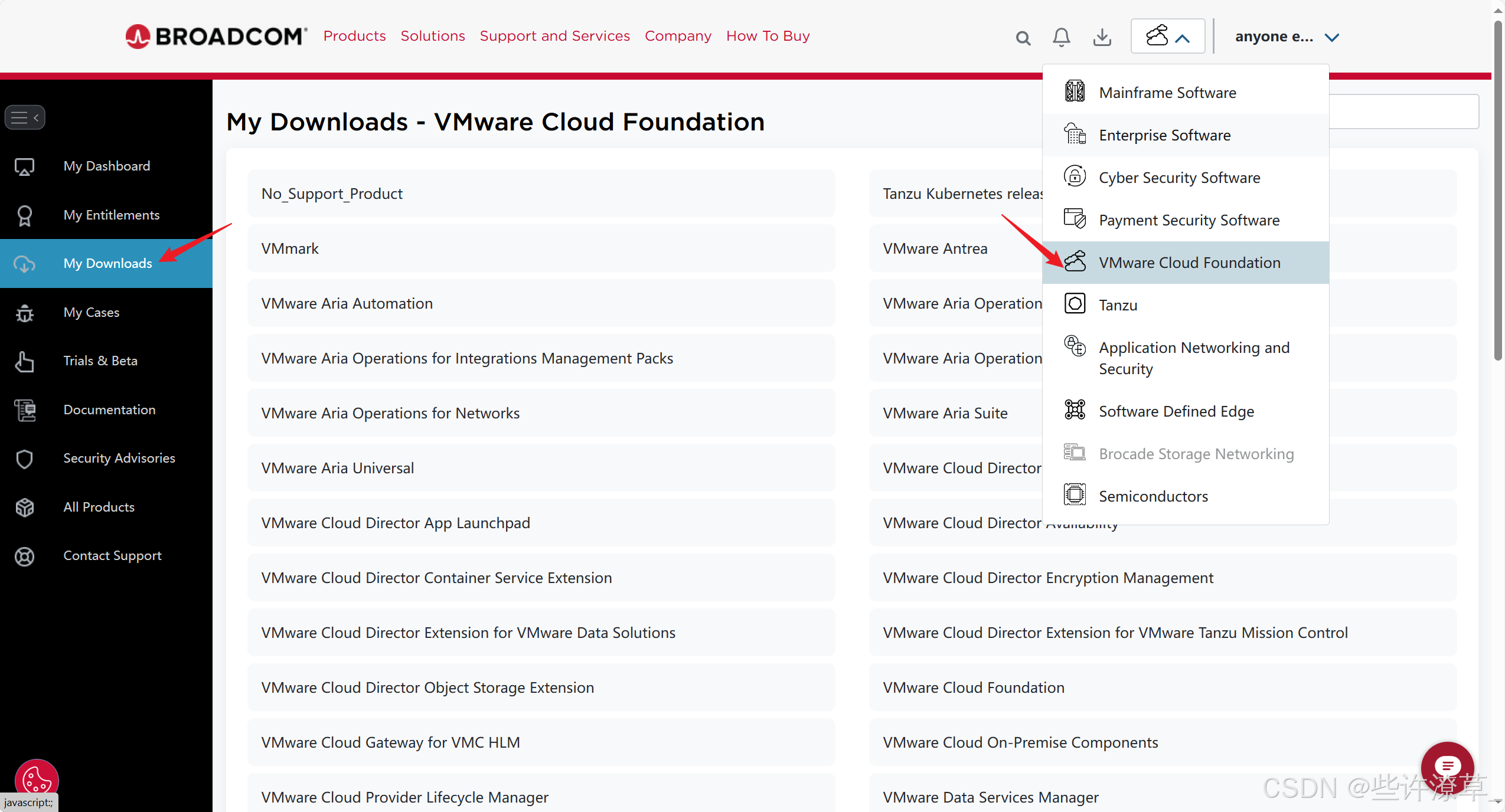Click the downloads tray icon in header
This screenshot has height=812, width=1505.
coord(1102,37)
